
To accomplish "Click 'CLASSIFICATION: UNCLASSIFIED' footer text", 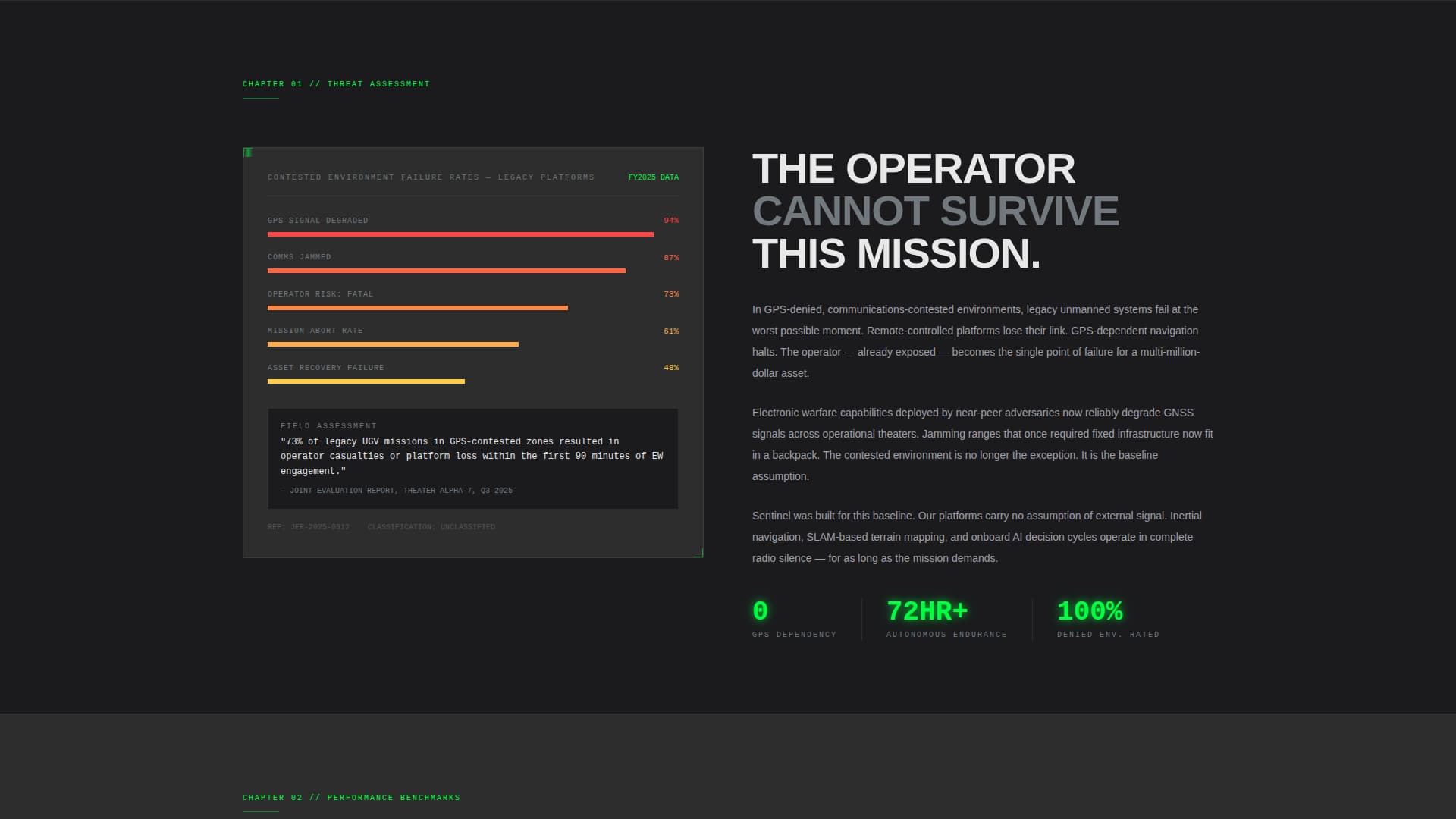I will 431,527.
